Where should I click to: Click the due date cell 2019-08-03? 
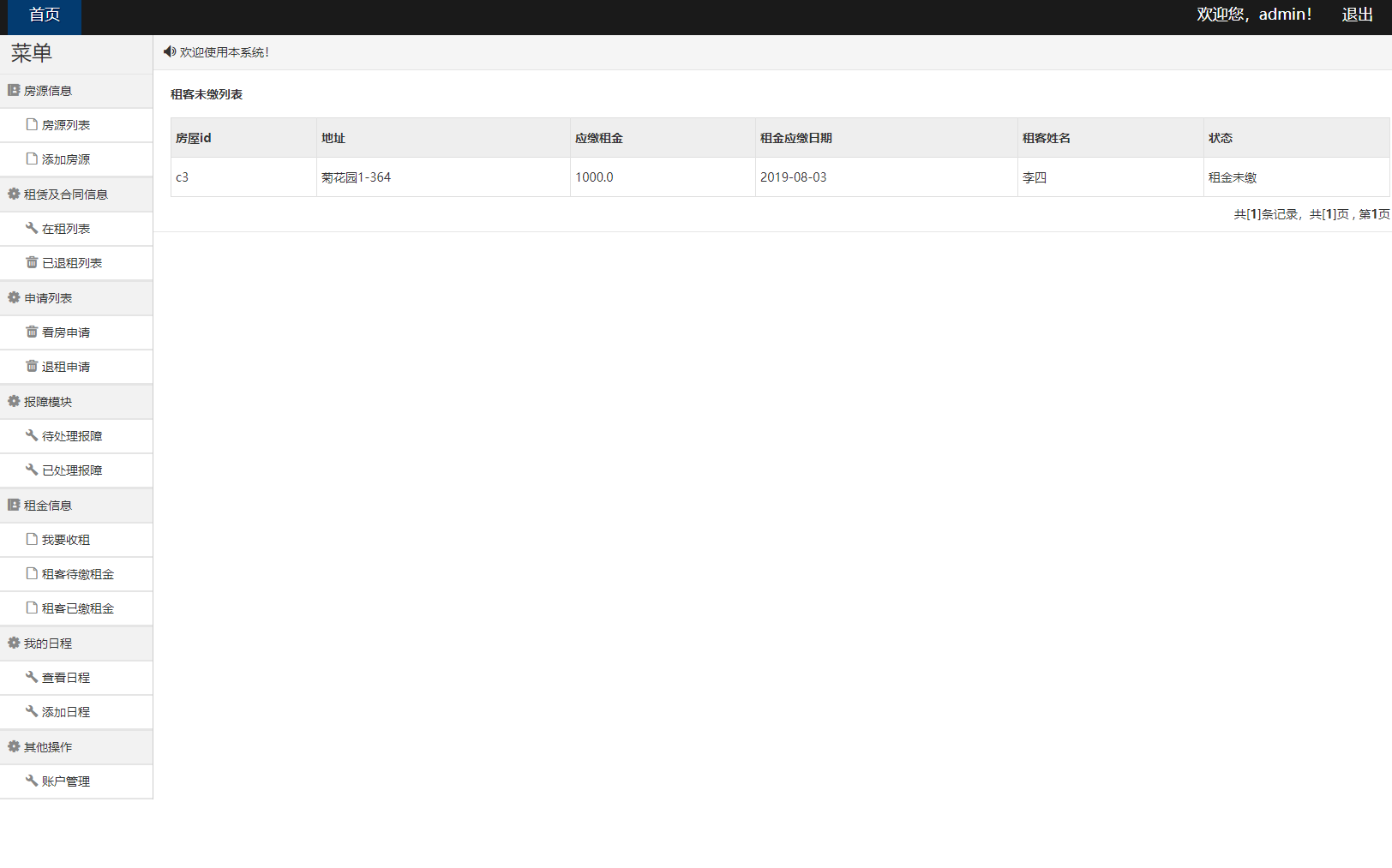point(886,177)
